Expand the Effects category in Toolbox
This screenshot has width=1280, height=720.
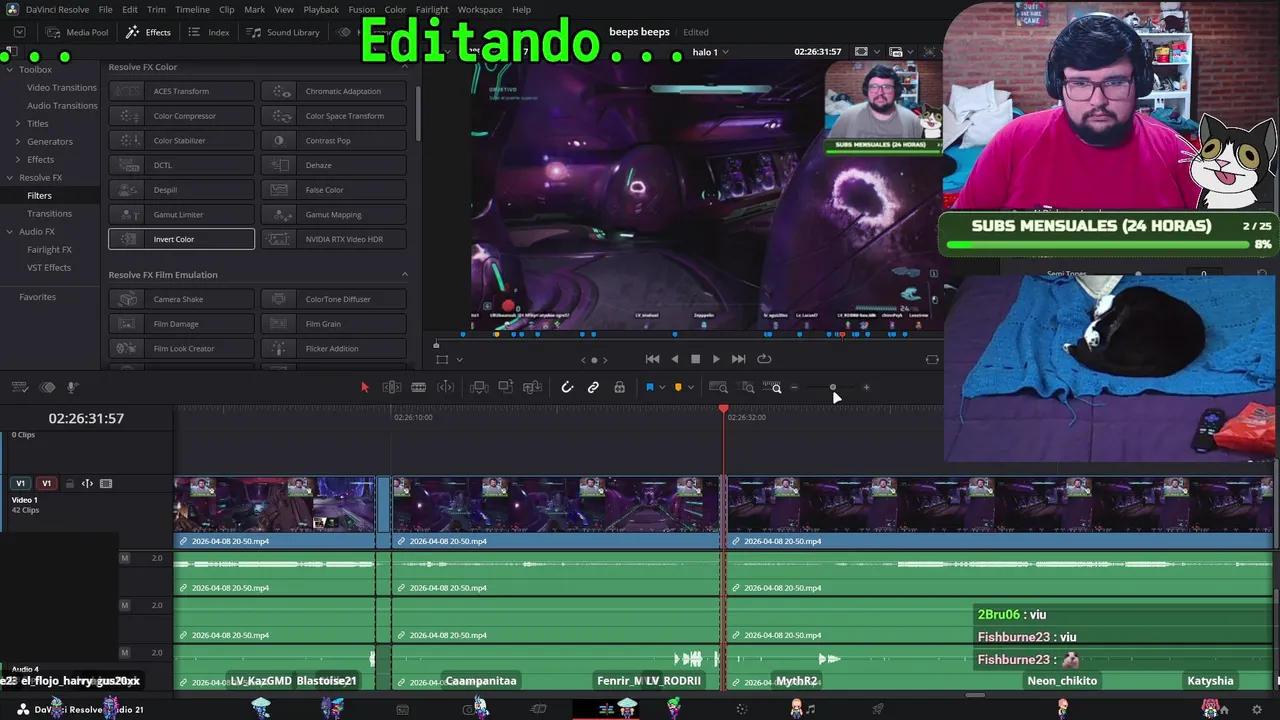pyautogui.click(x=17, y=160)
